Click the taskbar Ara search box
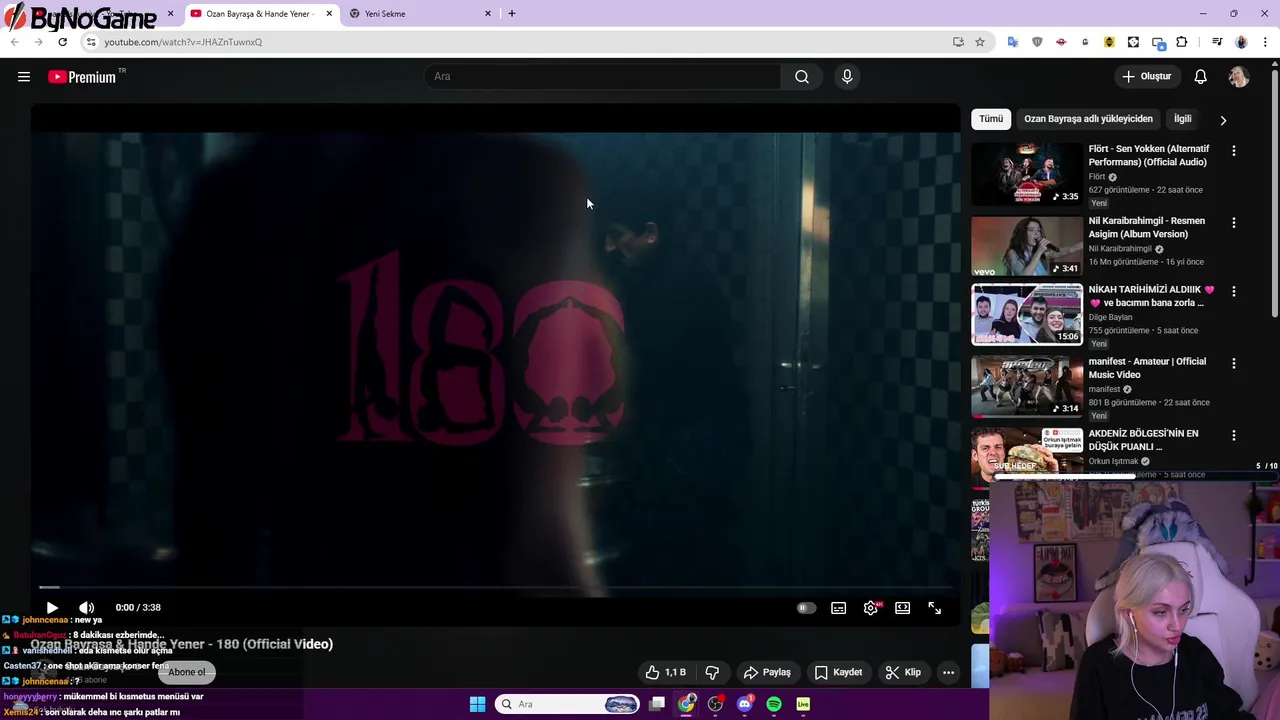 568,705
